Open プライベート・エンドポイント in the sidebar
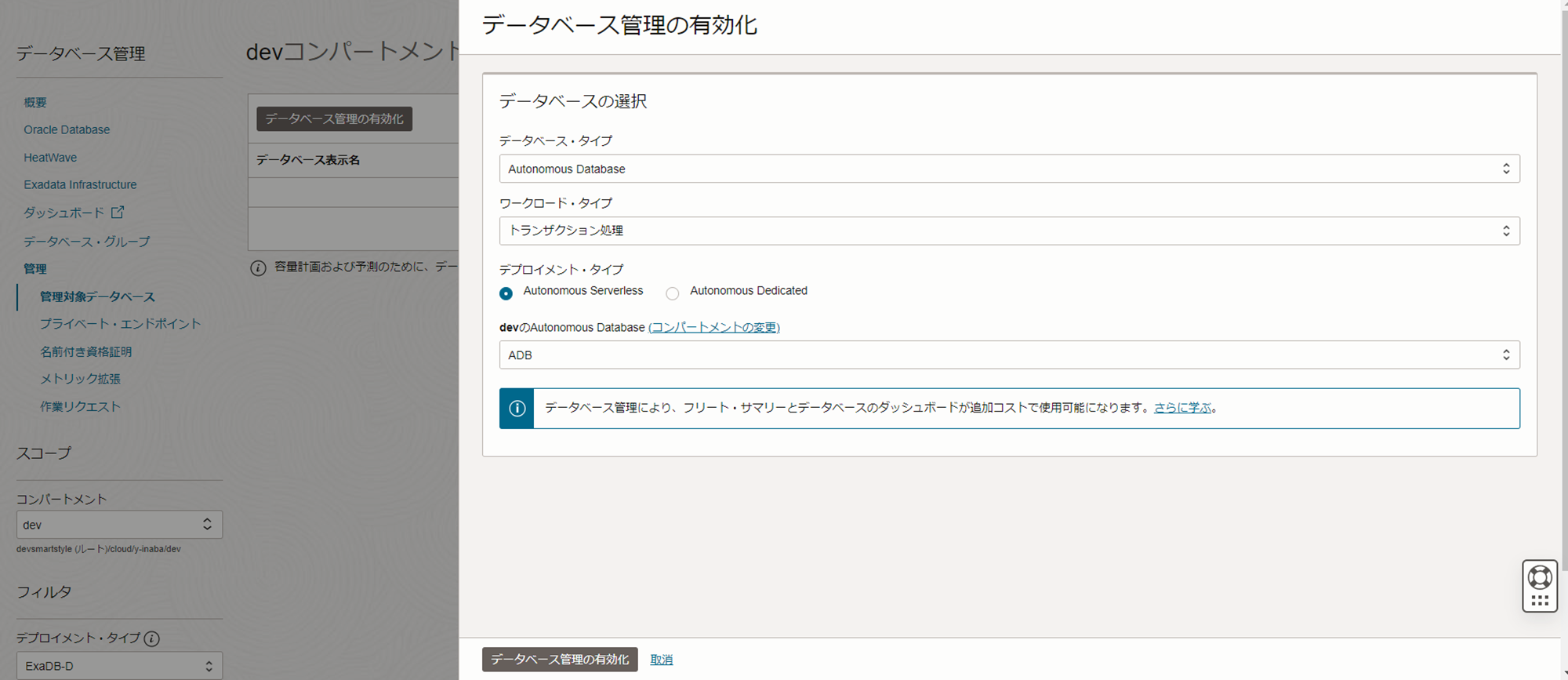 point(121,324)
